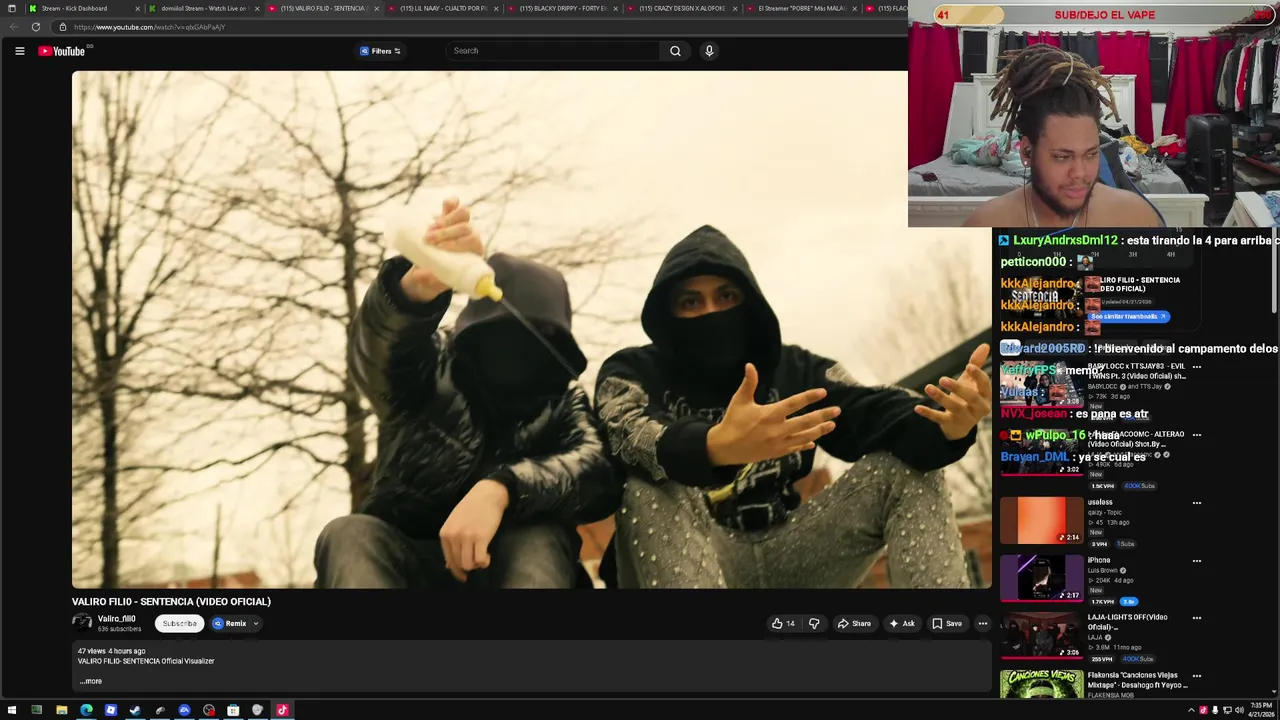
Task: Play the iPhone video thumbnail
Action: coord(1041,578)
